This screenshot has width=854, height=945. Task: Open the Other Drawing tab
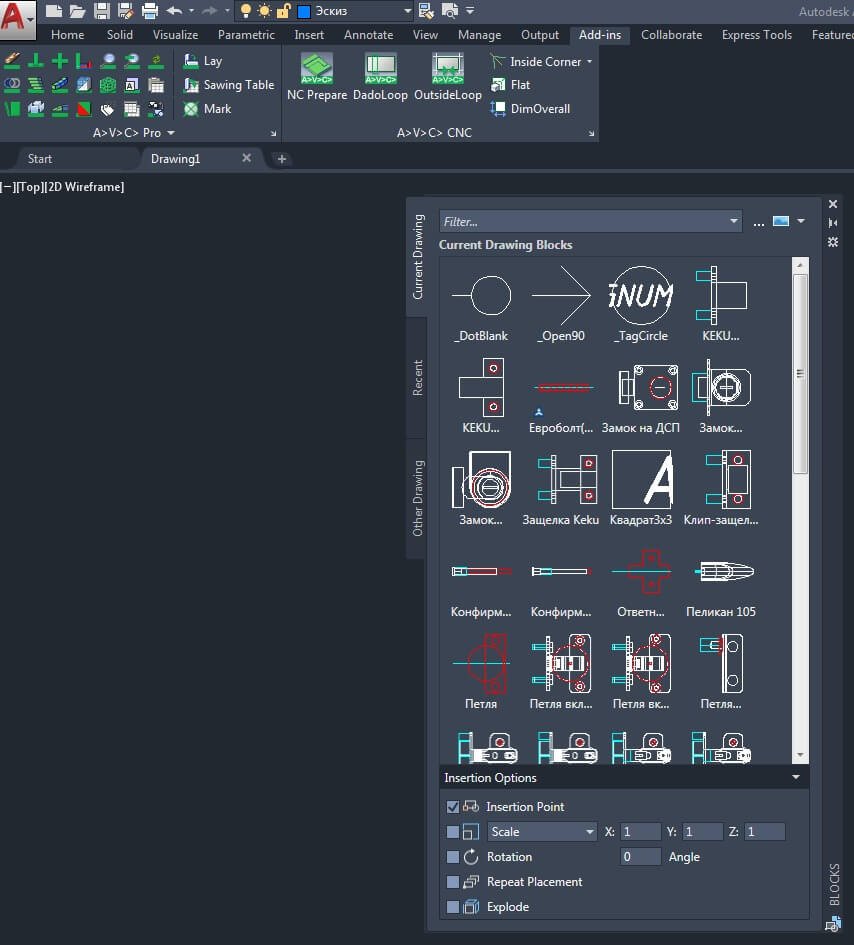(x=418, y=498)
